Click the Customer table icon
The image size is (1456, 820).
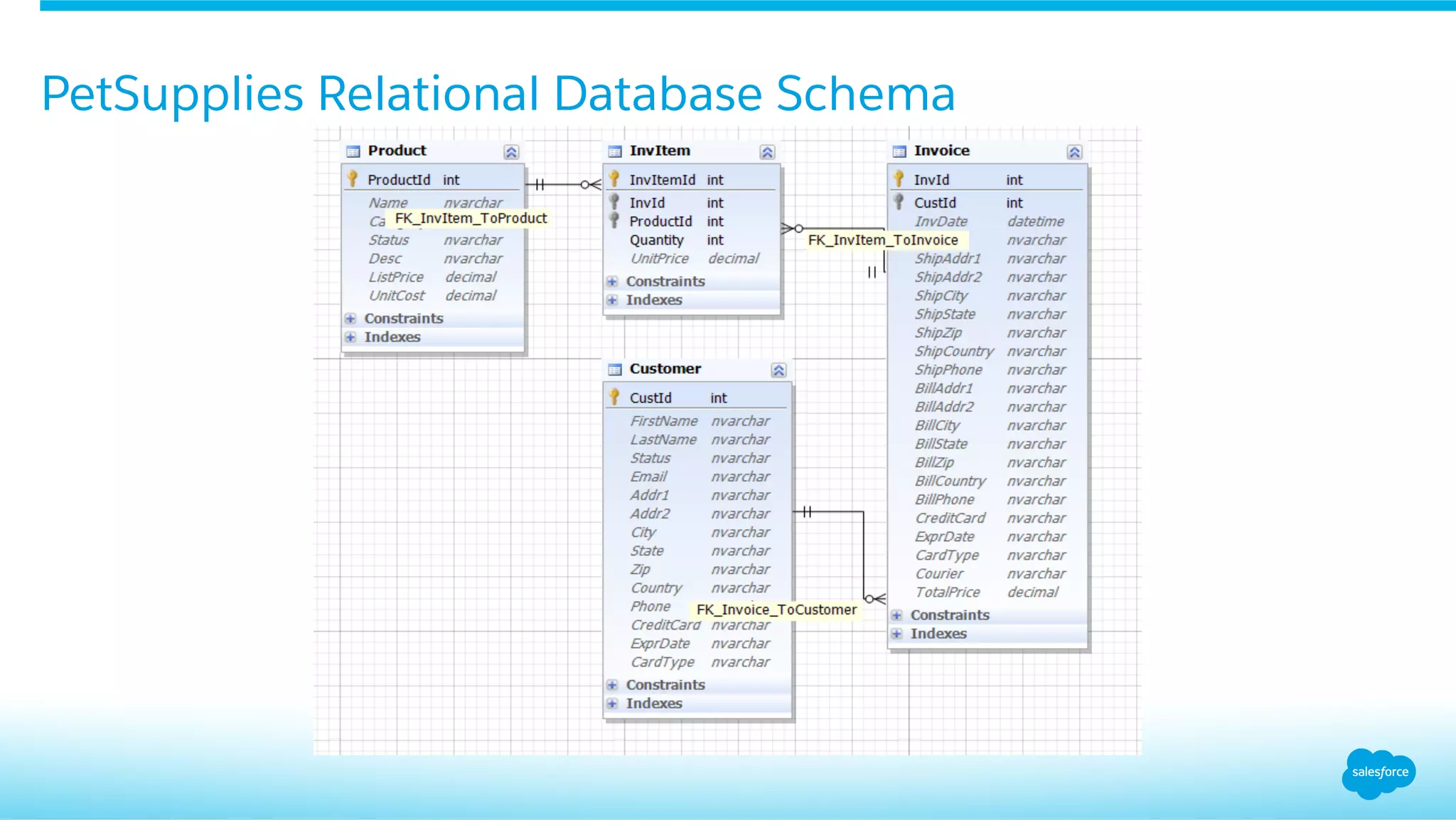(615, 370)
